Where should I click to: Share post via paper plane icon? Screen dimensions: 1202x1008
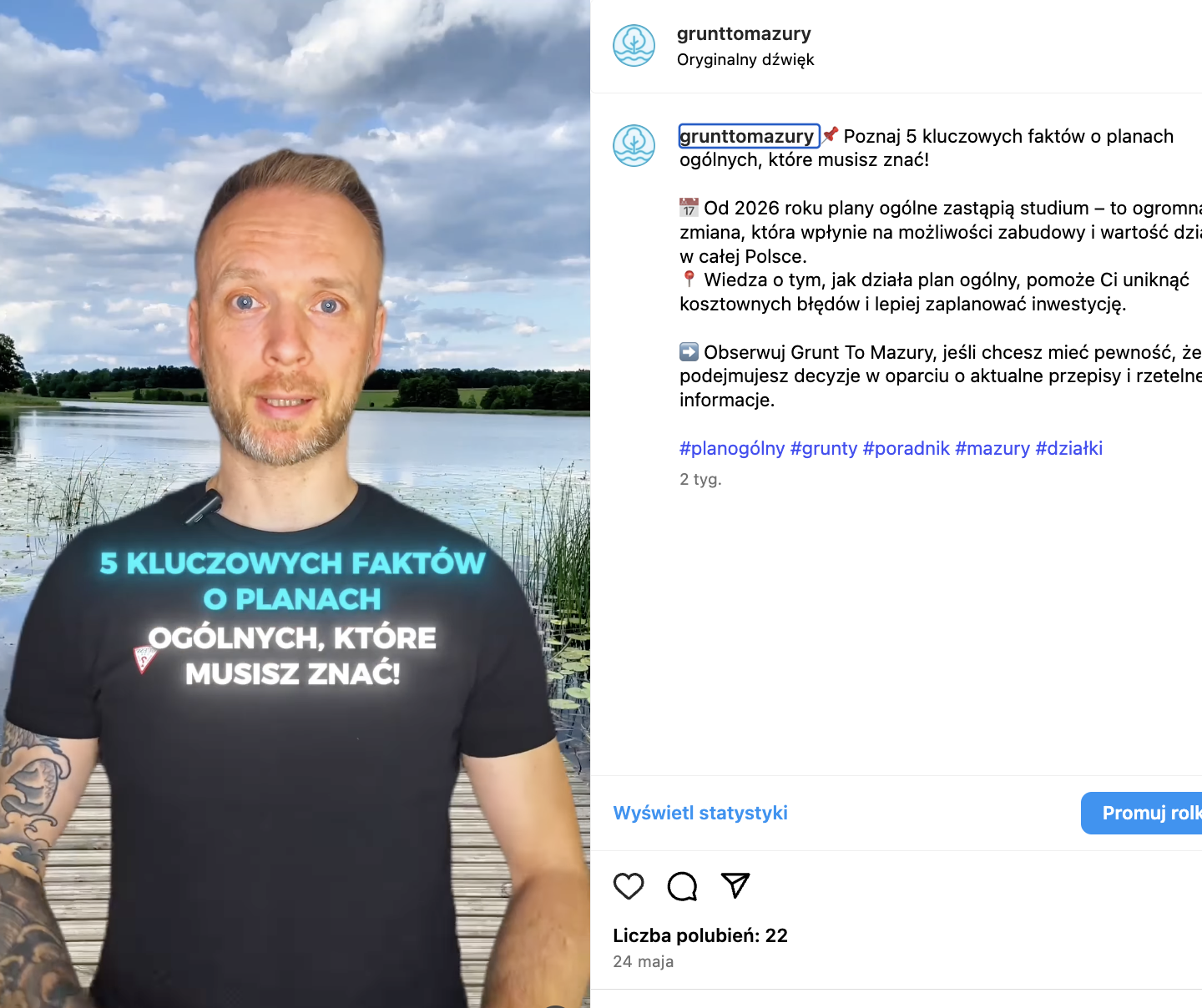735,885
